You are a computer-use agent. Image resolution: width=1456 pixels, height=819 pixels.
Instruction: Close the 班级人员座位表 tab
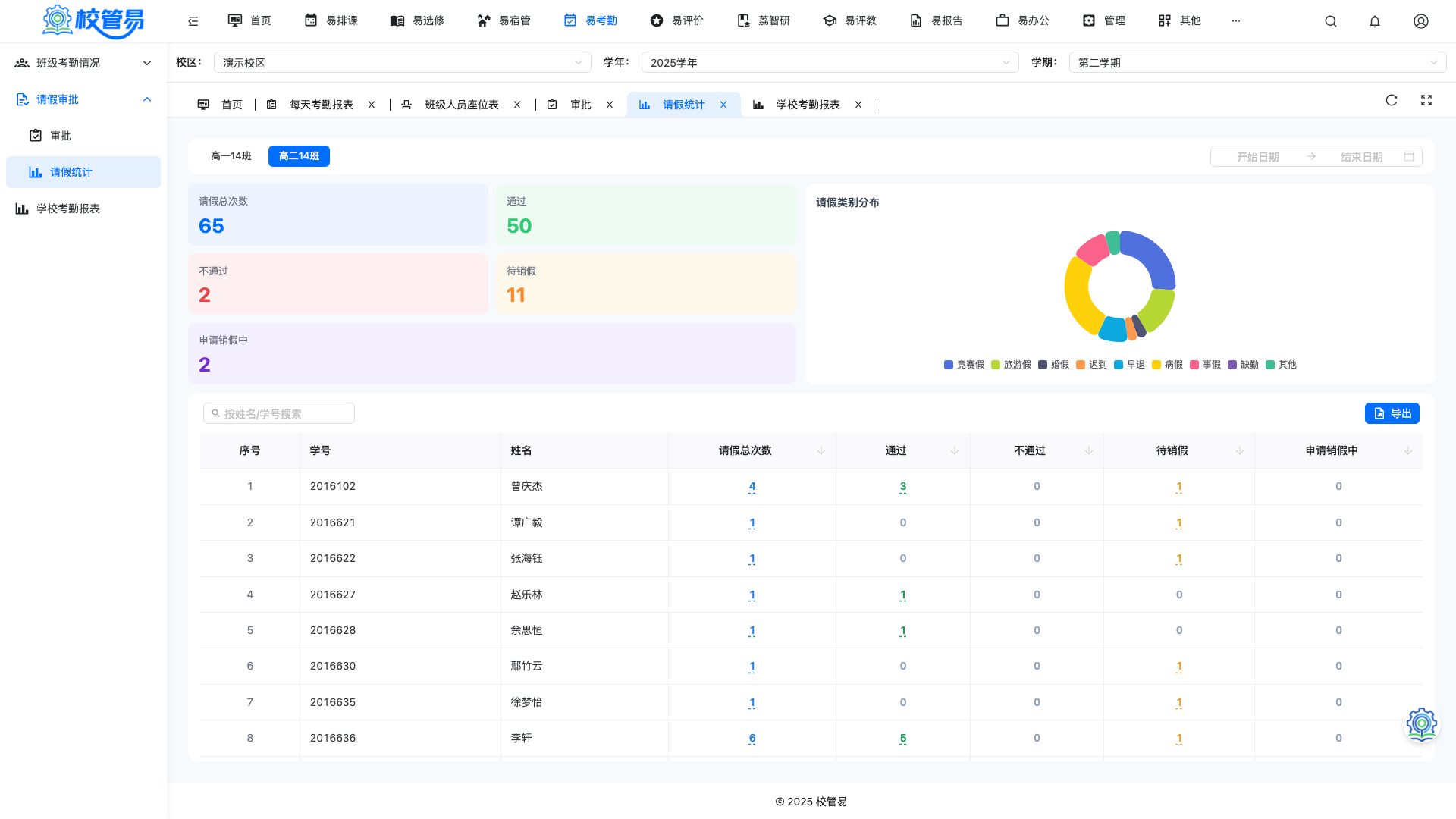517,105
